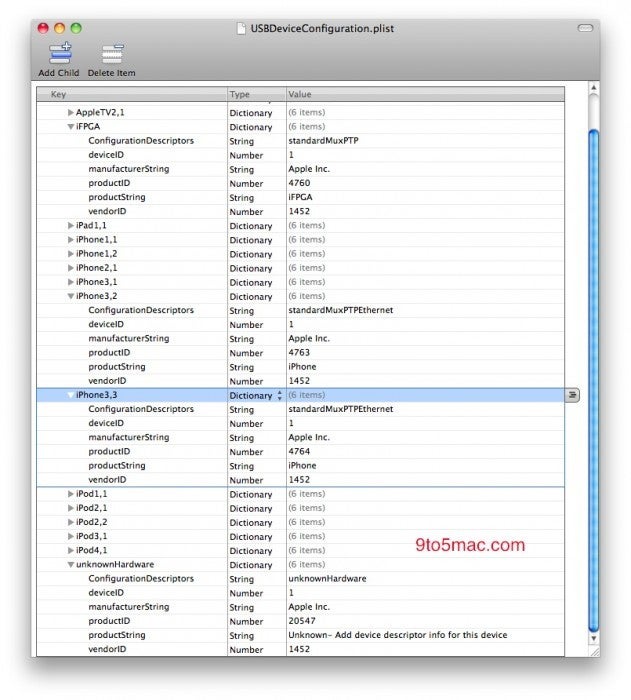Select the standardMuxPTP value under iFPGA
The width and height of the screenshot is (631, 700).
pyautogui.click(x=323, y=141)
